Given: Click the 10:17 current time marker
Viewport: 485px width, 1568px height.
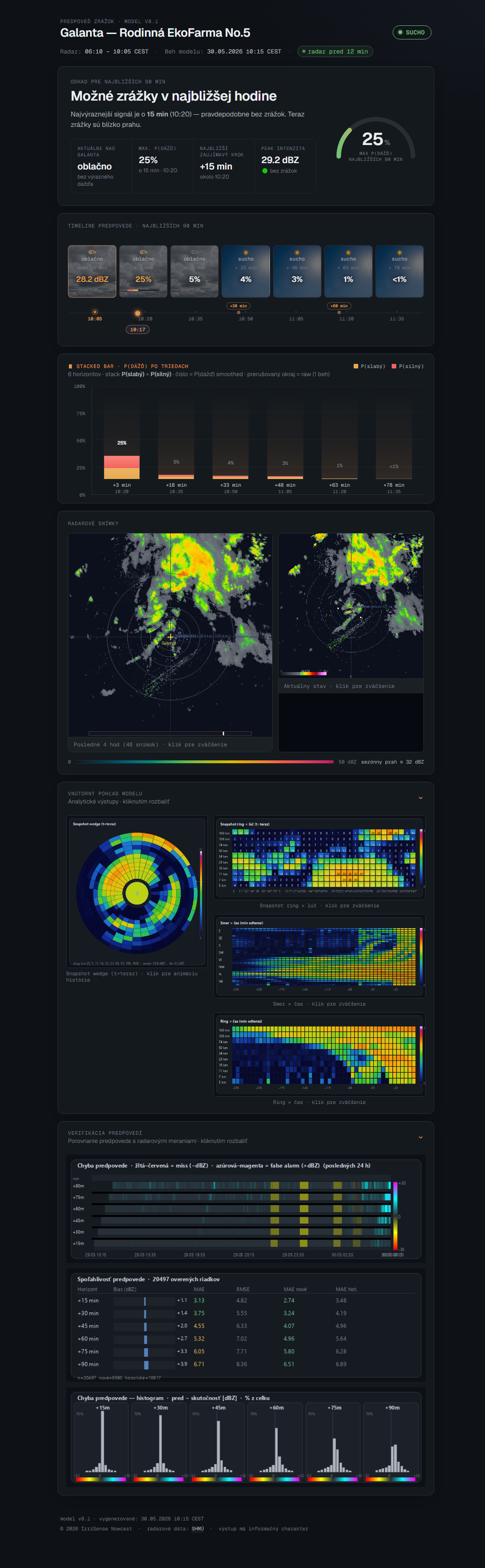Looking at the screenshot, I should click(138, 329).
